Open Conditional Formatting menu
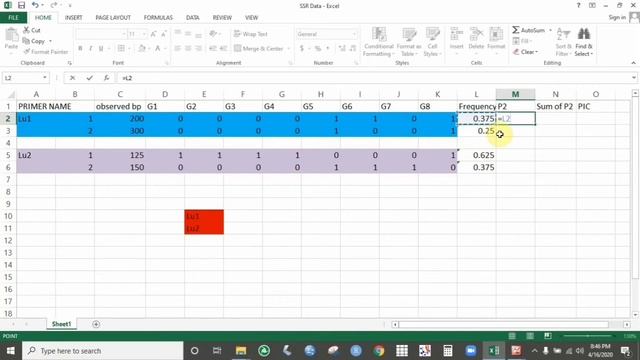The width and height of the screenshot is (640, 360). click(x=379, y=42)
